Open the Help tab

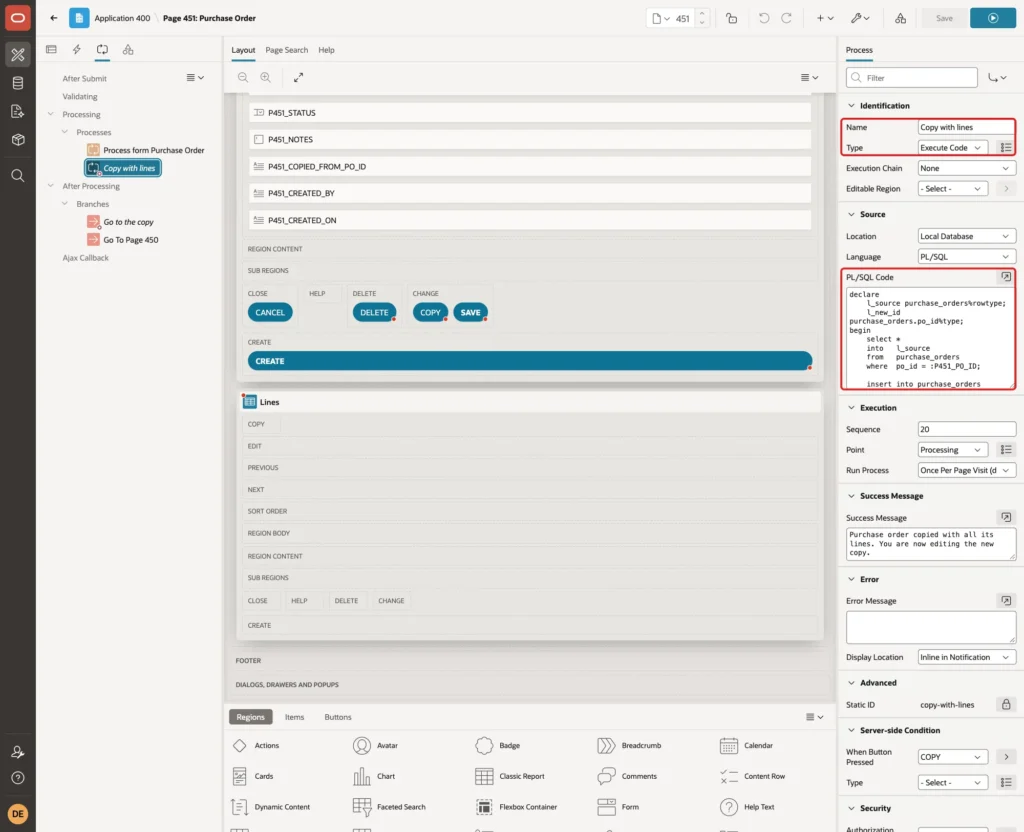(x=326, y=50)
